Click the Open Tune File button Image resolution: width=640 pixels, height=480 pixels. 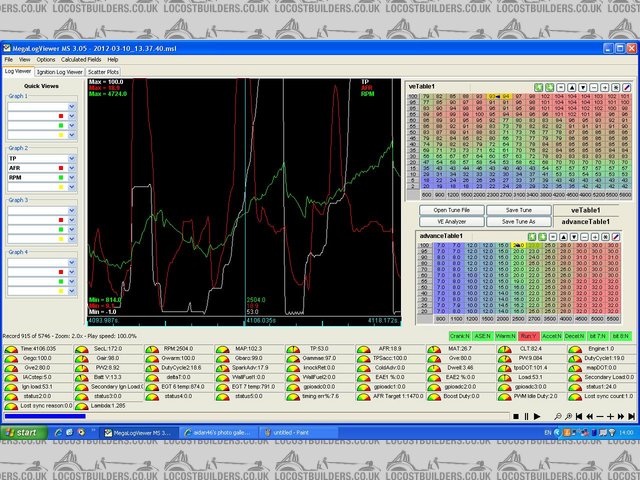[x=453, y=209]
